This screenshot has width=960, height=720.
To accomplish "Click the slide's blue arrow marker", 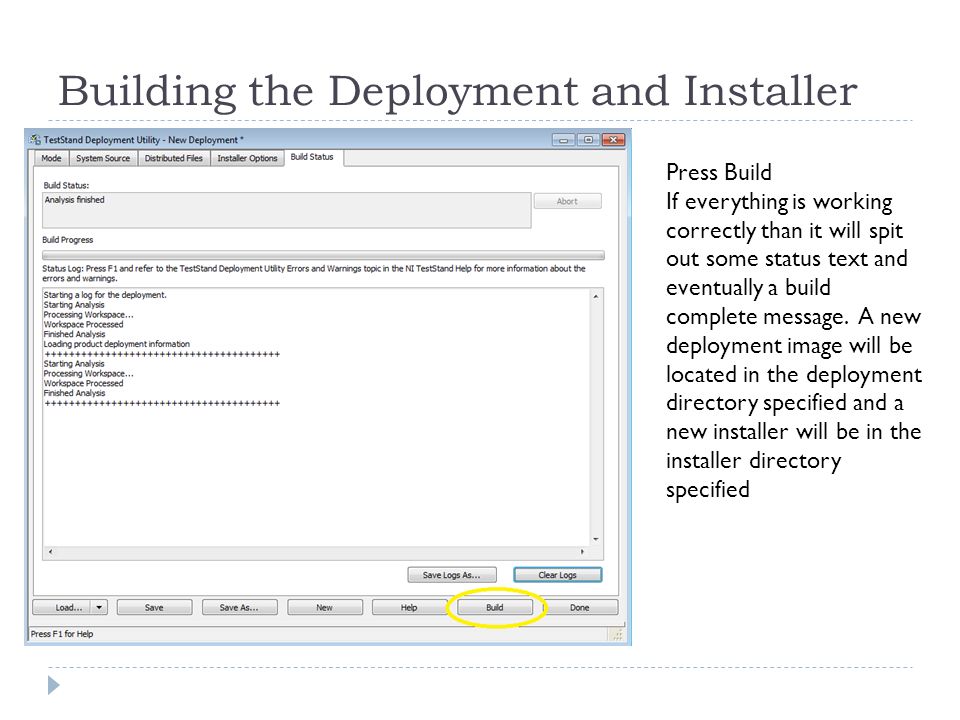I will (x=54, y=685).
